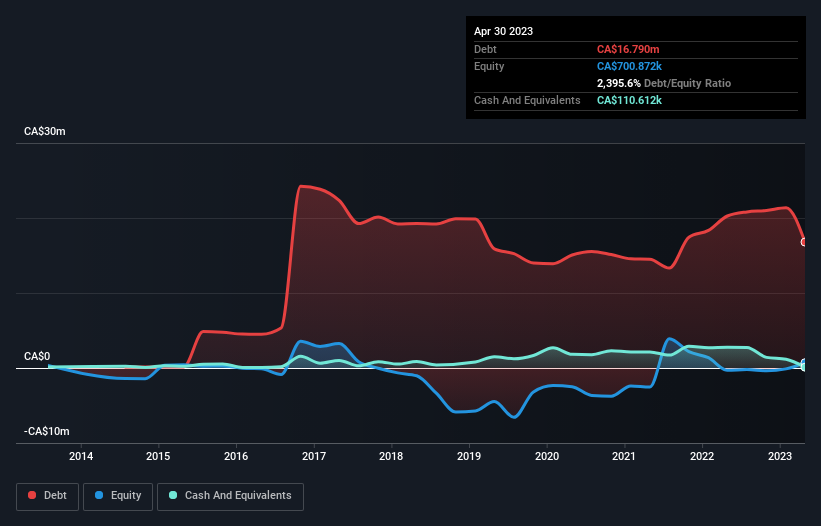
Task: Click the tooltip Cash And Equivalents label
Action: 527,100
